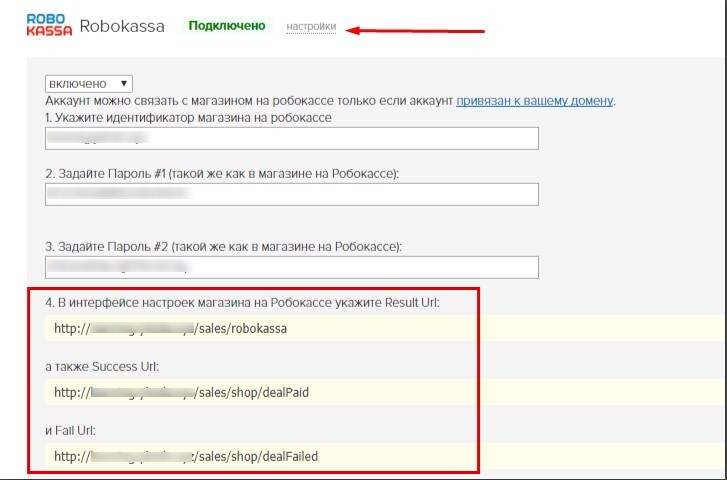Select the Result Url ending in /sales/robokassa
Viewport: 727px width, 480px height.
[x=170, y=329]
